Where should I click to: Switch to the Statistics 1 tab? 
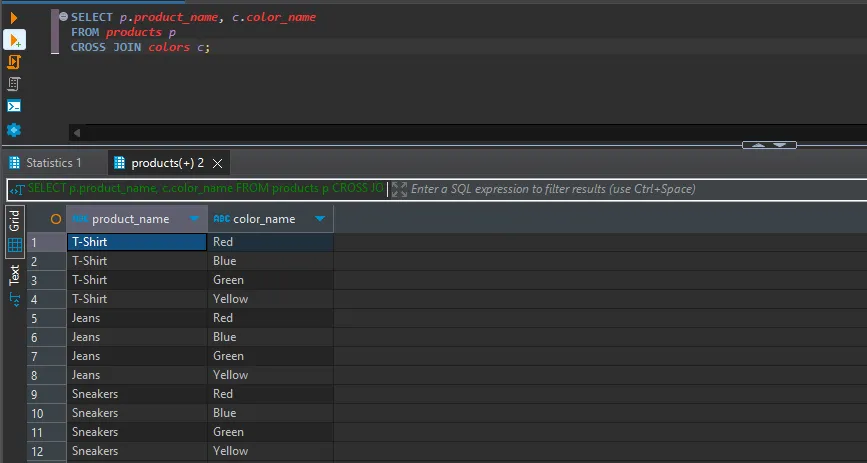pyautogui.click(x=45, y=163)
